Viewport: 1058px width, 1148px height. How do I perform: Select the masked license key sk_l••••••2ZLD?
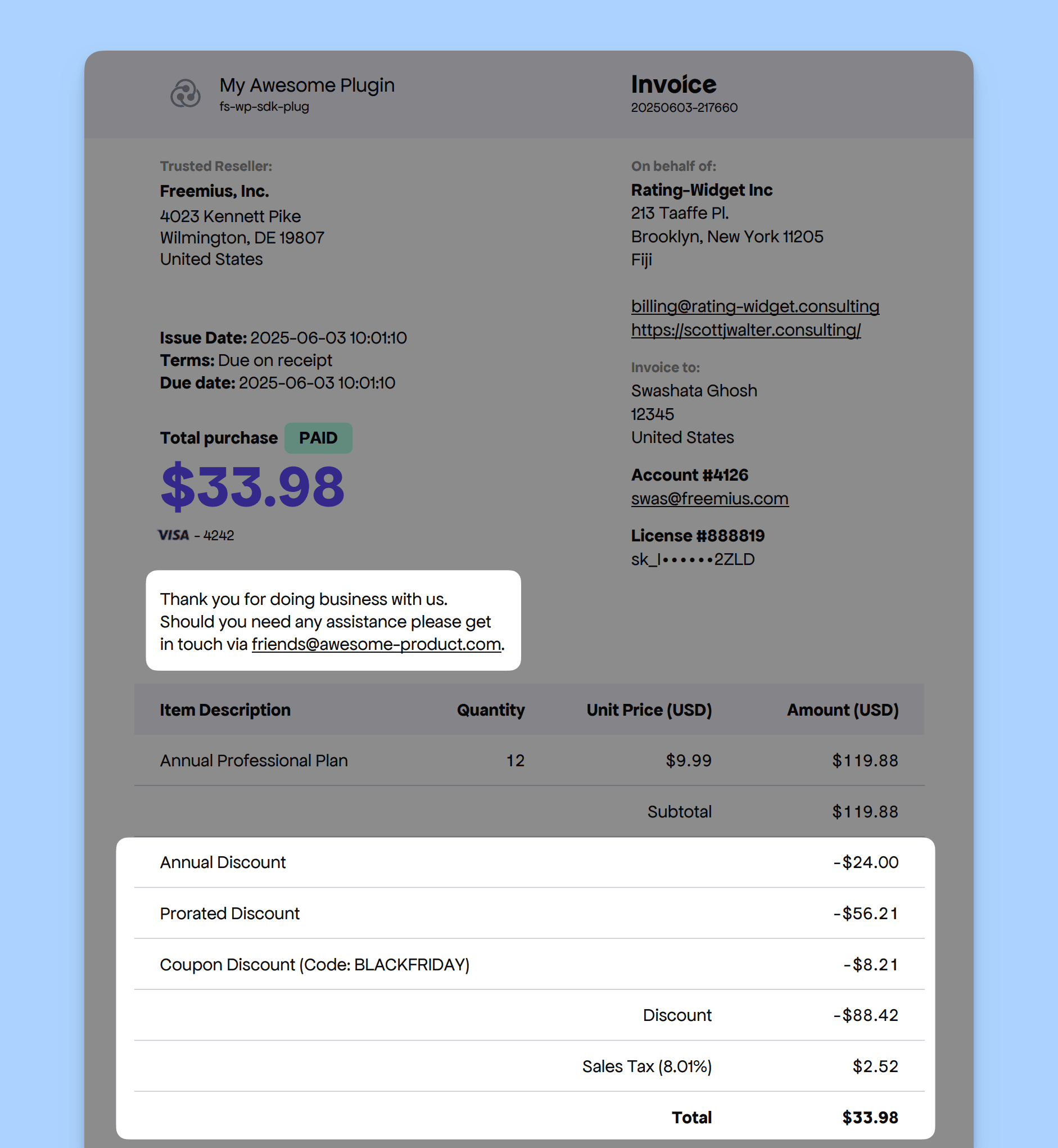coord(693,559)
